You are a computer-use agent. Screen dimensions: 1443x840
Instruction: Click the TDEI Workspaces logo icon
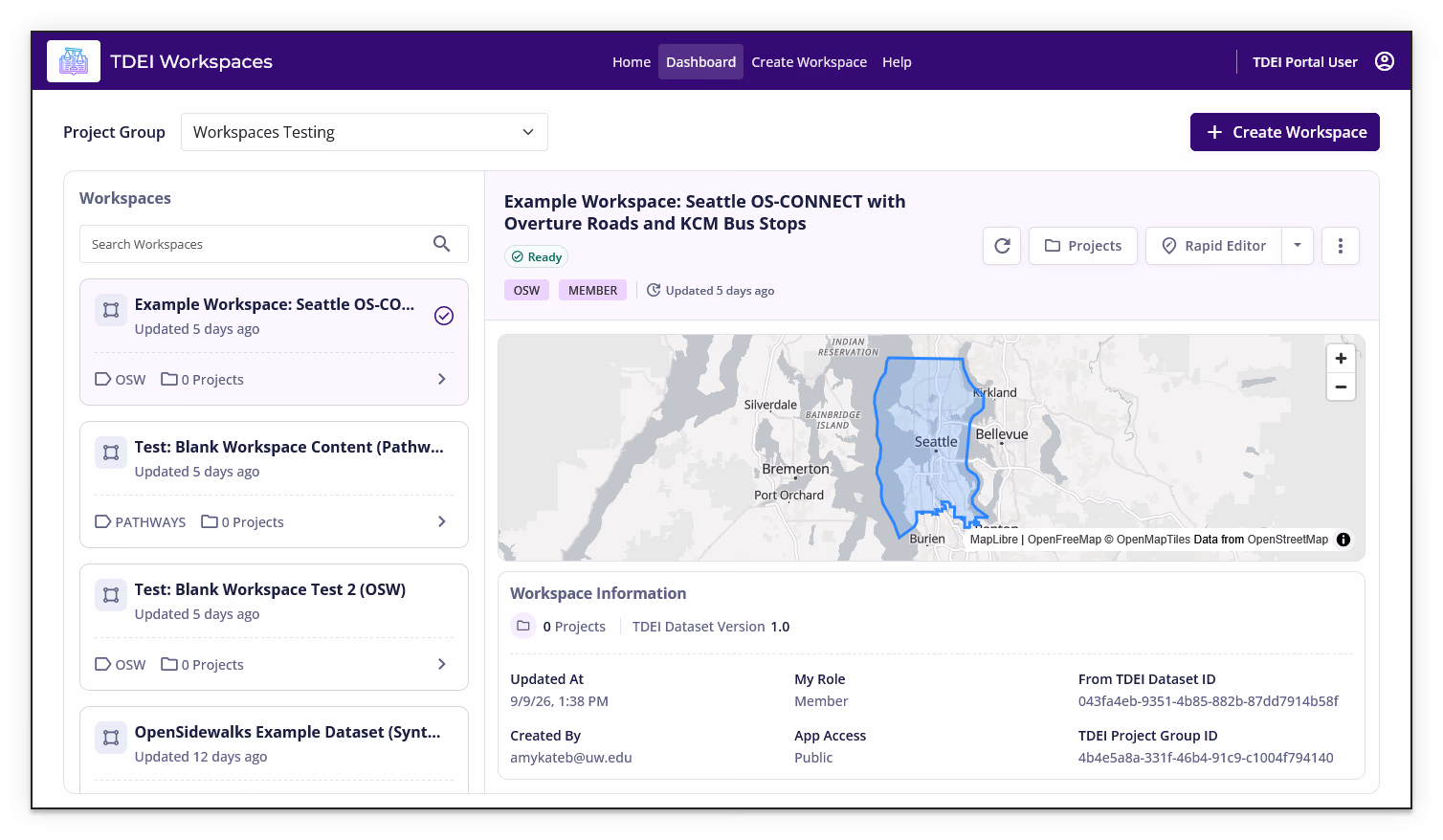[74, 61]
